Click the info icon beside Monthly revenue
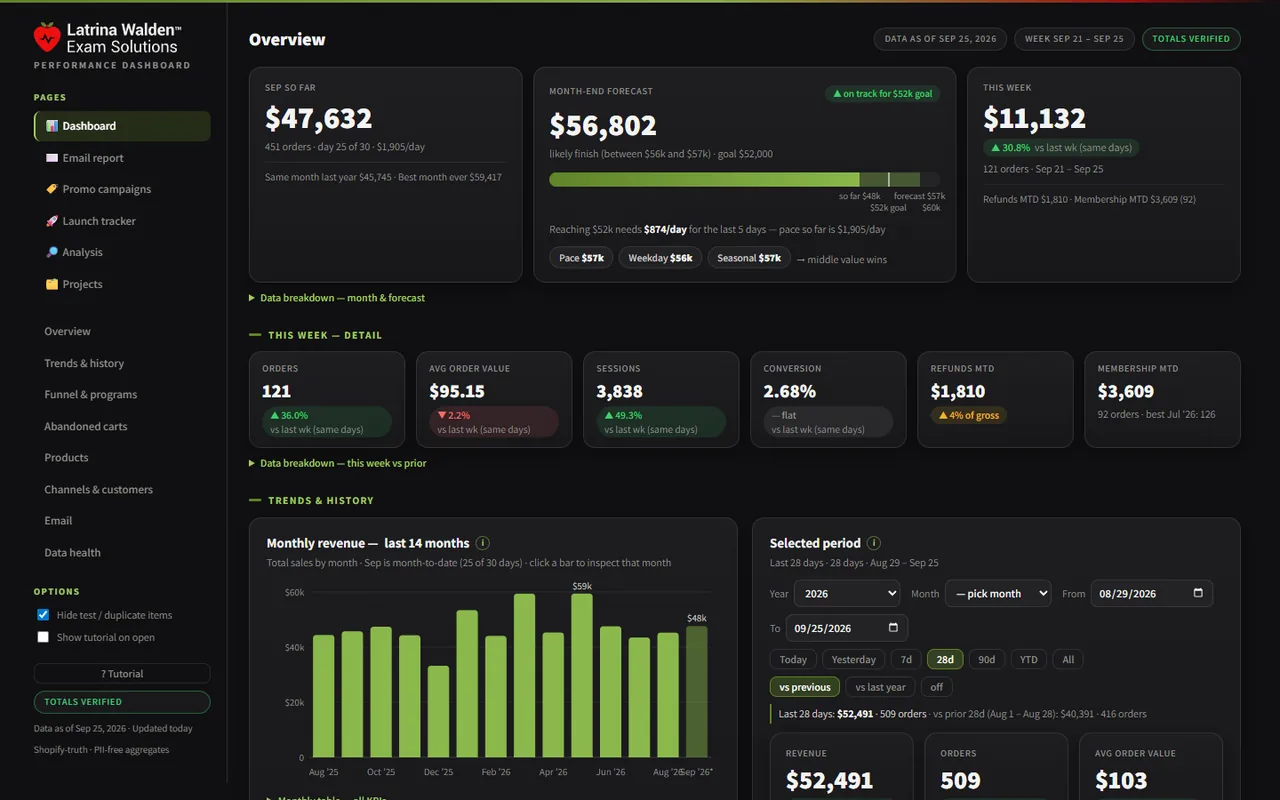1280x800 pixels. pyautogui.click(x=483, y=543)
